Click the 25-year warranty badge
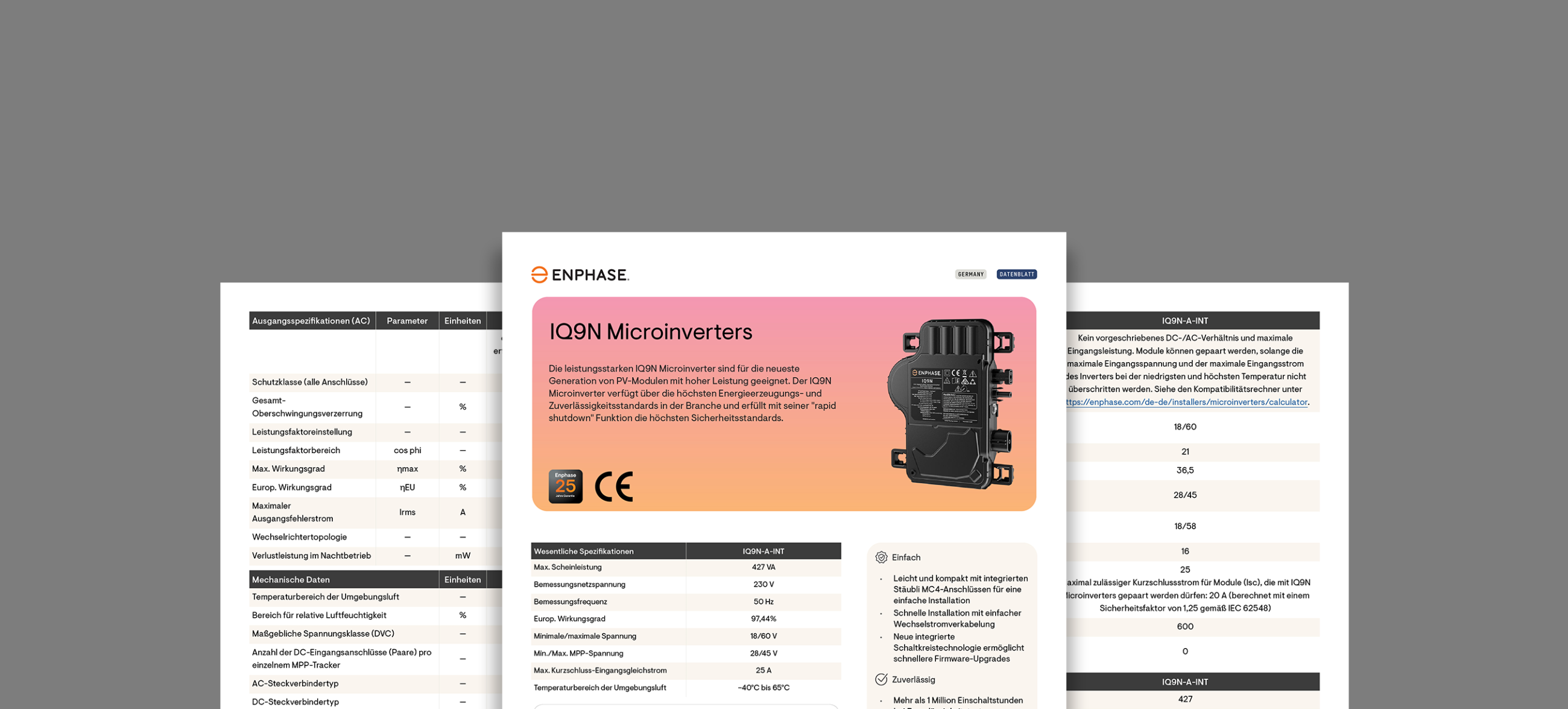The width and height of the screenshot is (1568, 709). [566, 486]
